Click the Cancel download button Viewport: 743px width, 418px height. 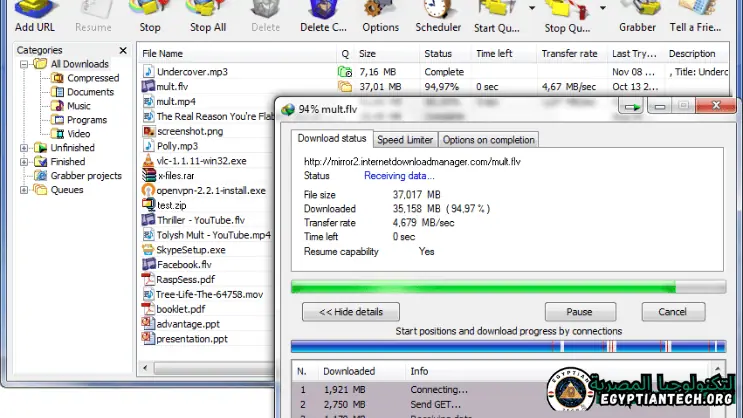click(673, 312)
